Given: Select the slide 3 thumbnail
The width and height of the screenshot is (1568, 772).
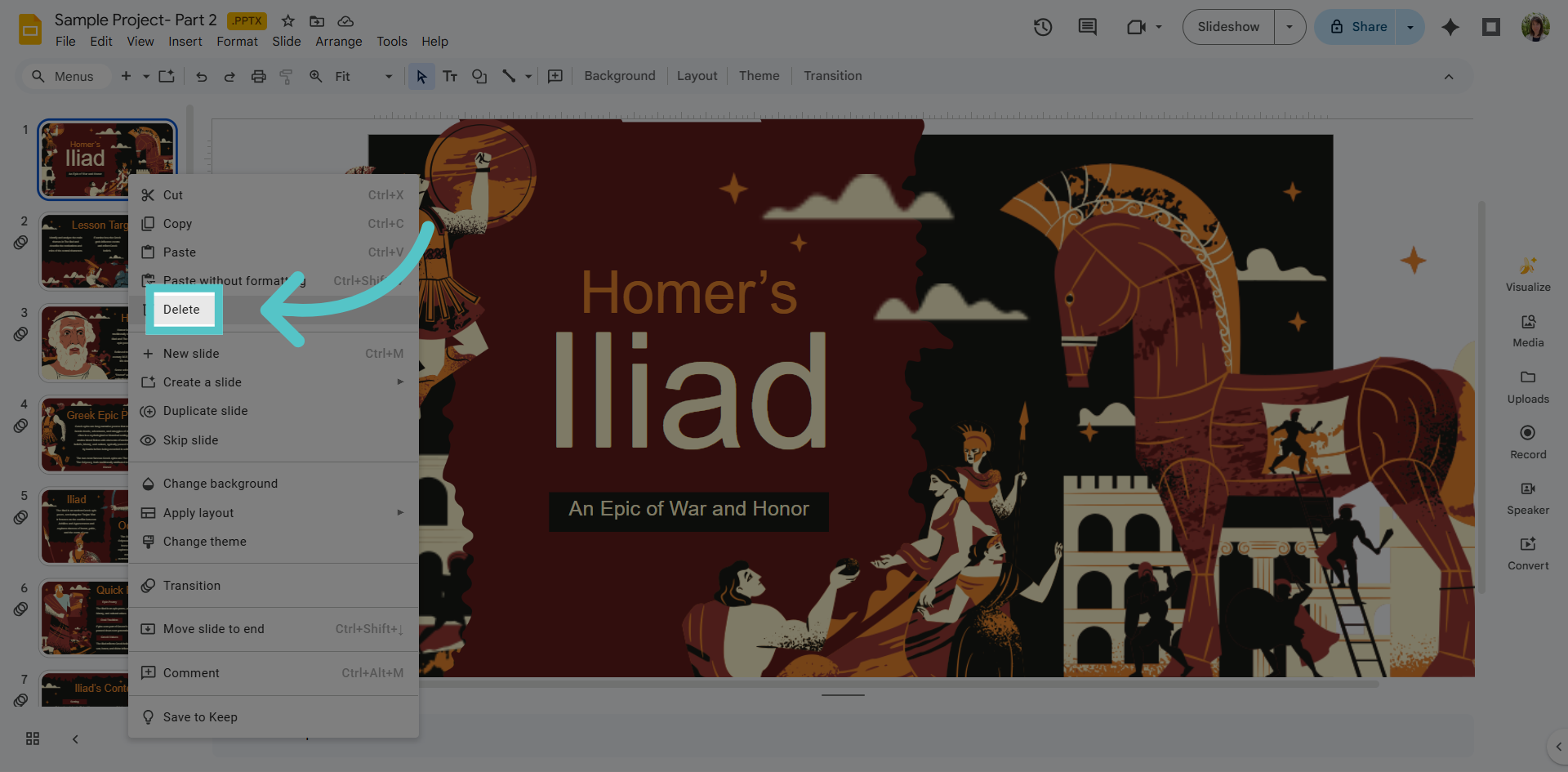Looking at the screenshot, I should 83,344.
